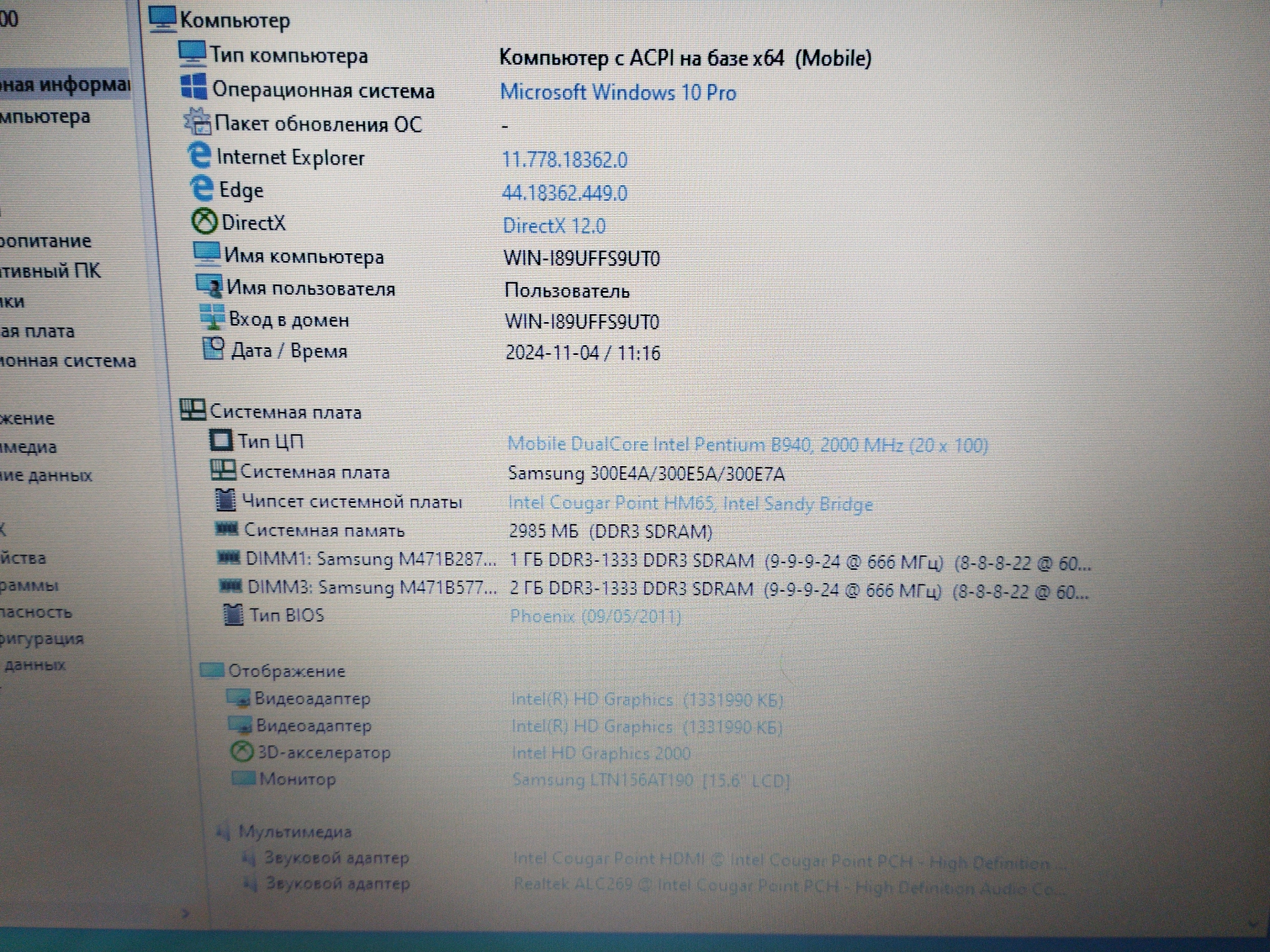The height and width of the screenshot is (952, 1270).
Task: Click the Тип компьютера monitor icon
Action: pos(192,54)
